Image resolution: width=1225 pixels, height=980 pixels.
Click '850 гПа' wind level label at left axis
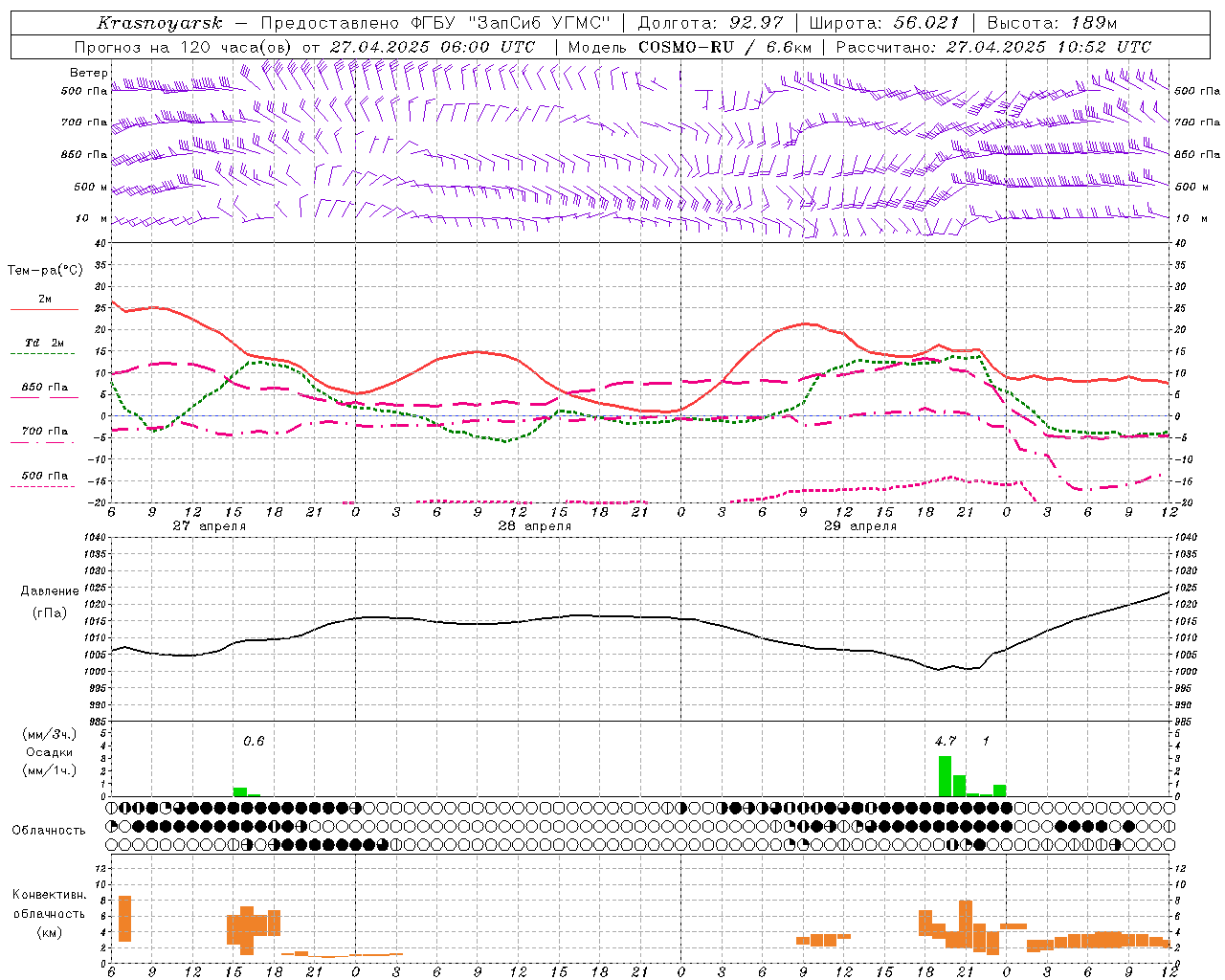(84, 154)
